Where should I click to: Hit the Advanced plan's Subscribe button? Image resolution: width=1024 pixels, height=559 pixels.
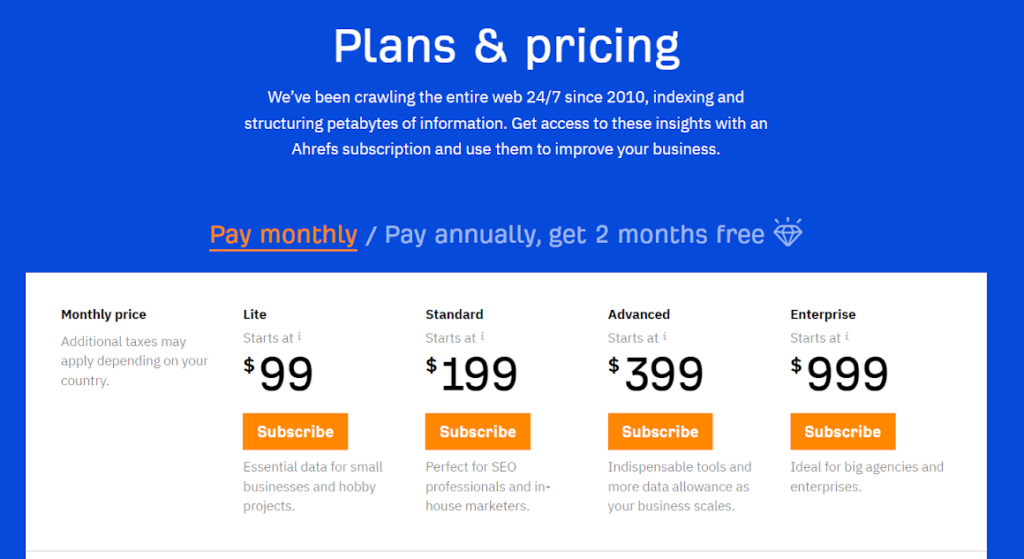click(660, 432)
